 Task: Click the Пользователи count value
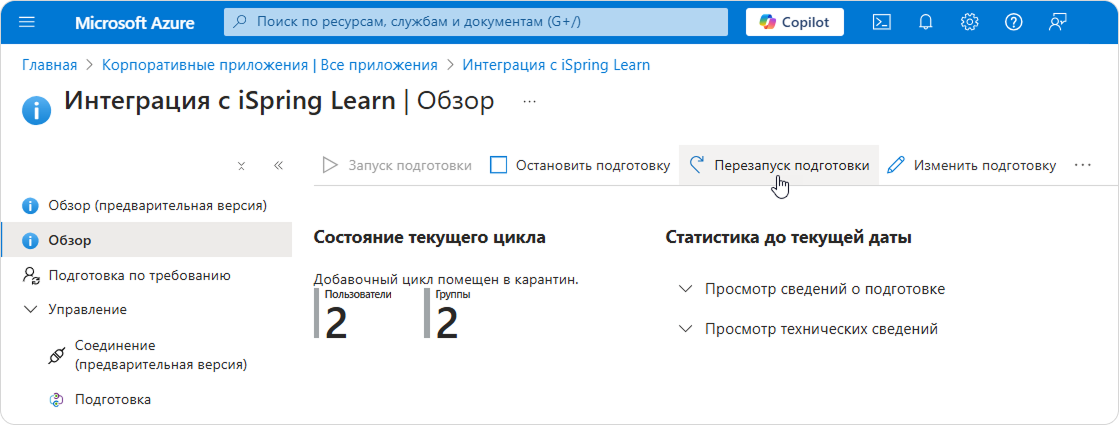[335, 324]
